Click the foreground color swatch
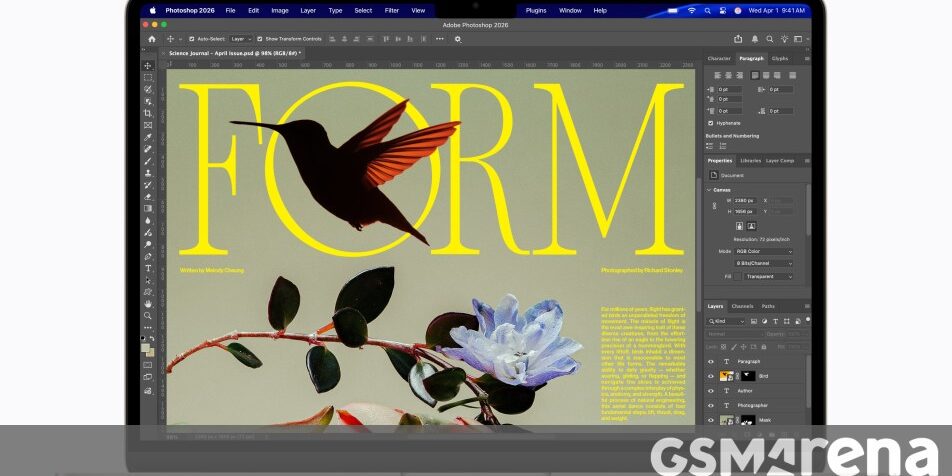Viewport: 952px width, 476px height. click(x=145, y=348)
